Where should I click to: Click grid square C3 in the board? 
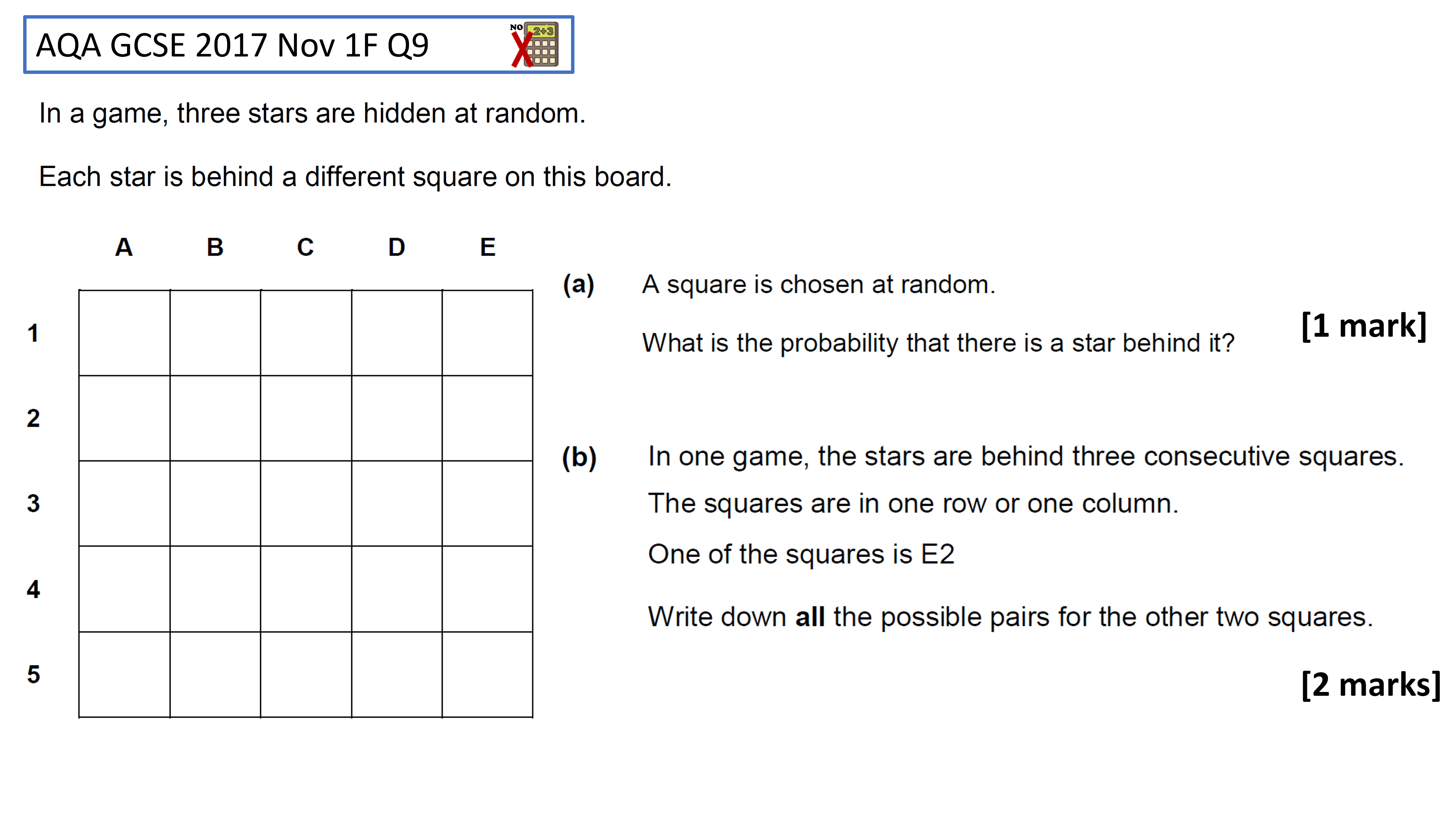pos(306,504)
